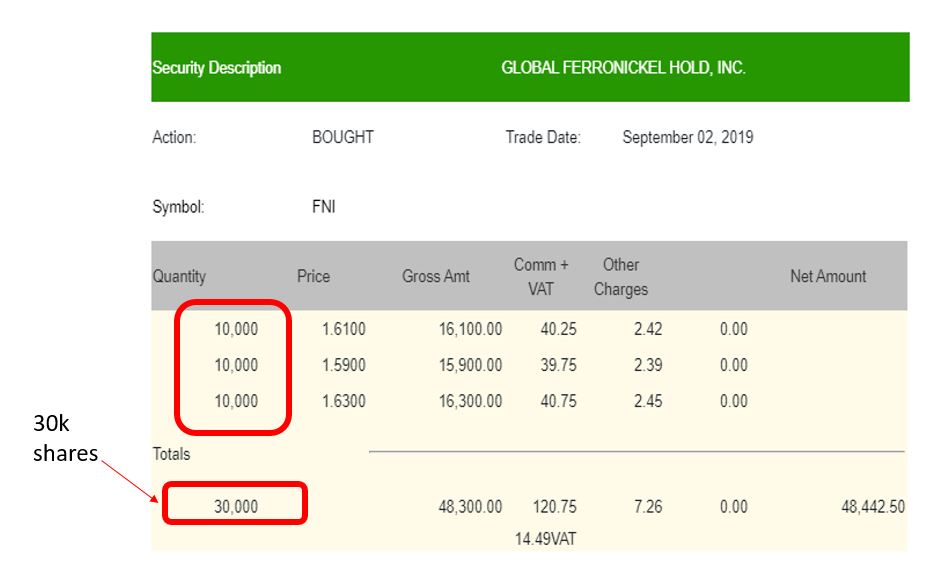Click the 48,300.00 gross total
This screenshot has width=932, height=576.
coord(470,507)
